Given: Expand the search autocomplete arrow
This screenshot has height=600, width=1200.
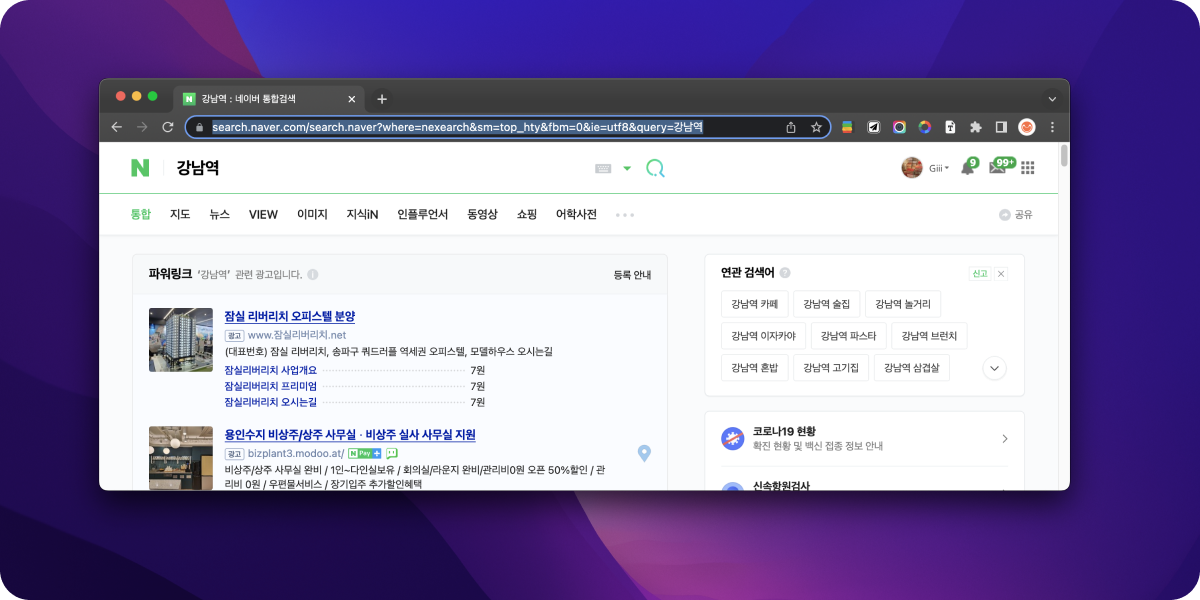Looking at the screenshot, I should pyautogui.click(x=627, y=169).
